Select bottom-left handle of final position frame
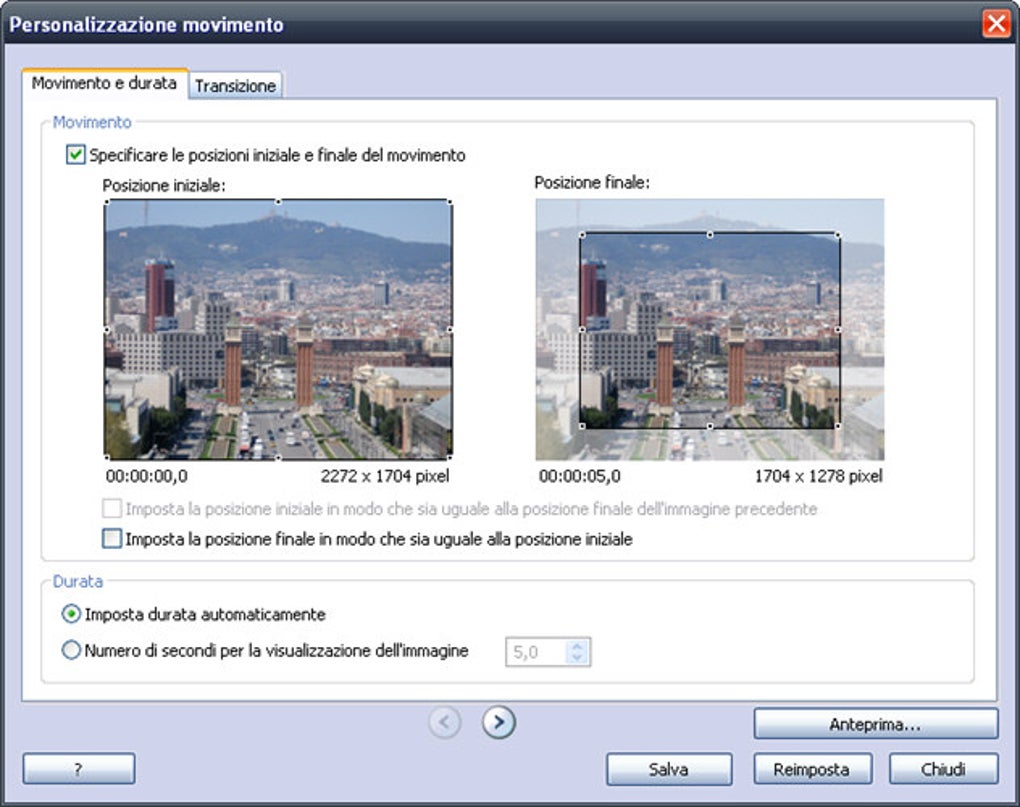The height and width of the screenshot is (807, 1020). [582, 427]
